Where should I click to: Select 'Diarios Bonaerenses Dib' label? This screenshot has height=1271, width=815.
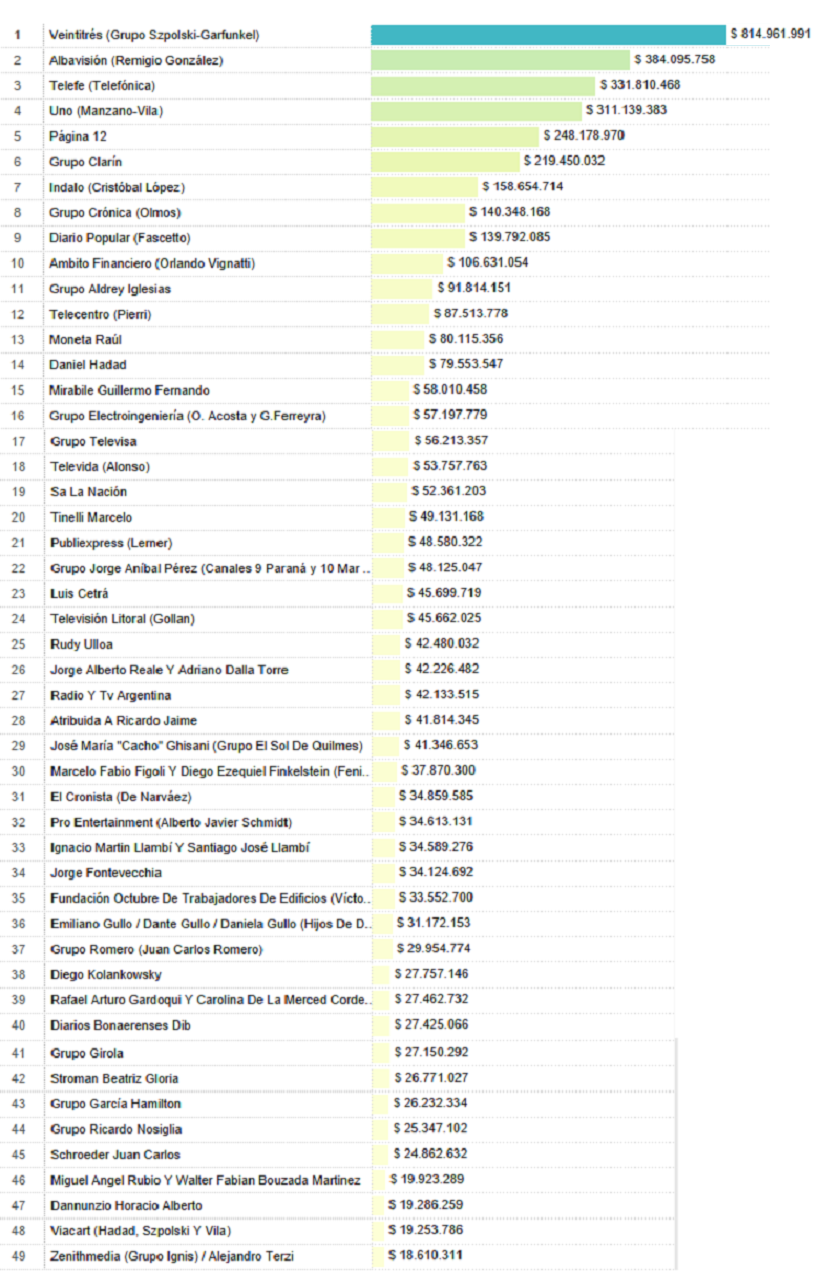(x=120, y=1026)
